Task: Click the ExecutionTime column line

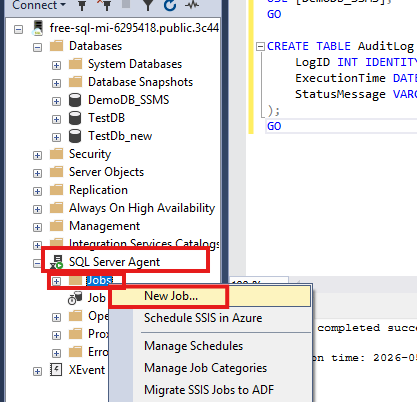Action: [356, 78]
